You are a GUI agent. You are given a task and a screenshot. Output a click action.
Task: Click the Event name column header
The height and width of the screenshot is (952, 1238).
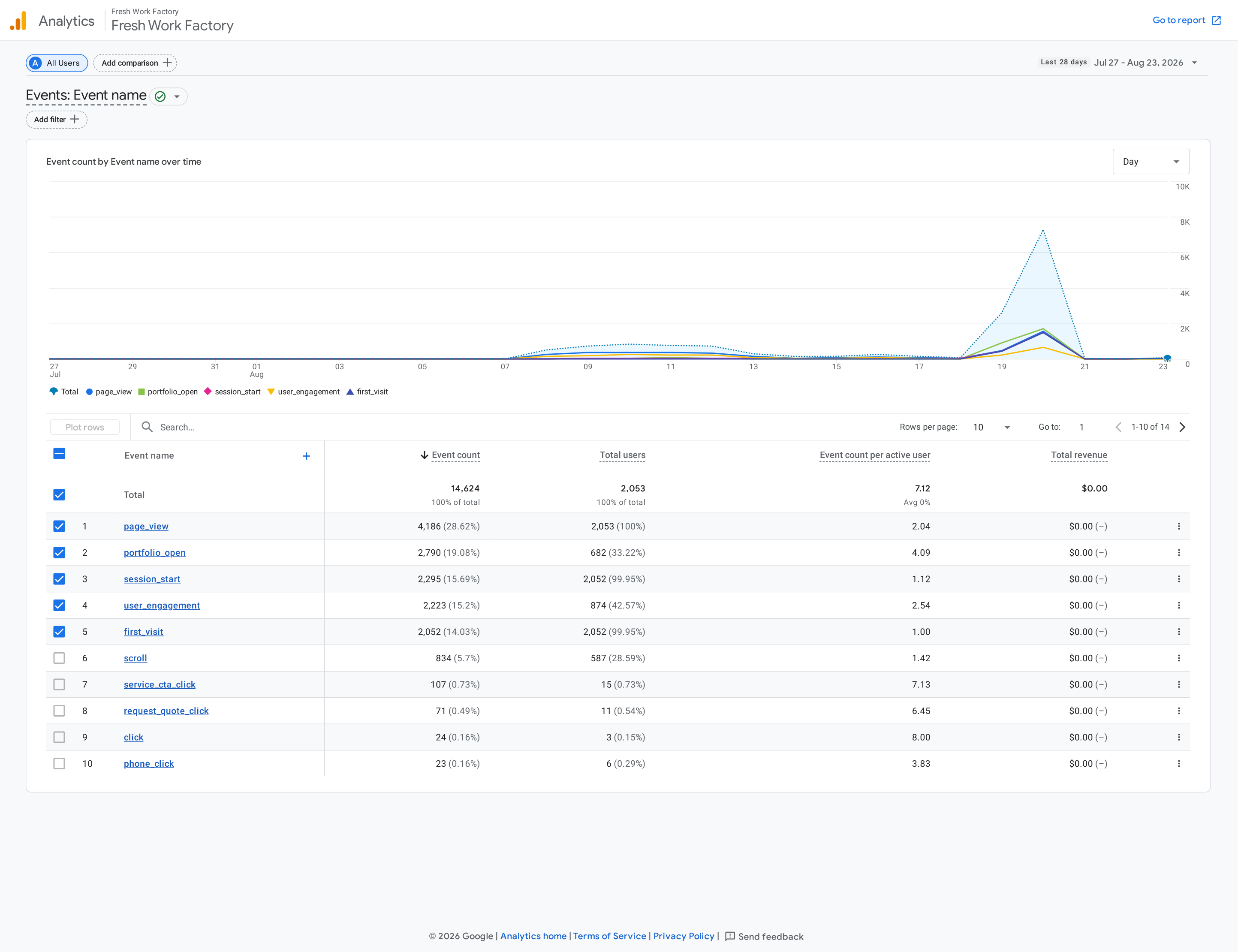pos(149,455)
